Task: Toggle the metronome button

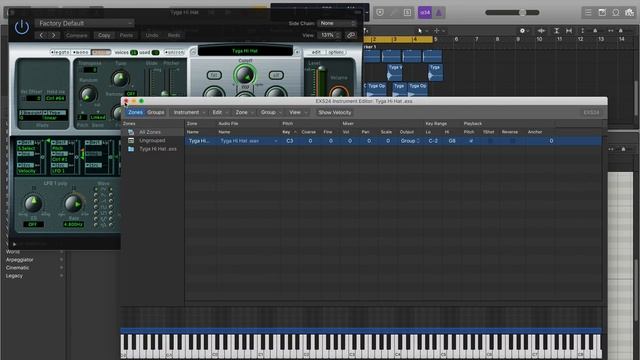Action: (x=439, y=13)
